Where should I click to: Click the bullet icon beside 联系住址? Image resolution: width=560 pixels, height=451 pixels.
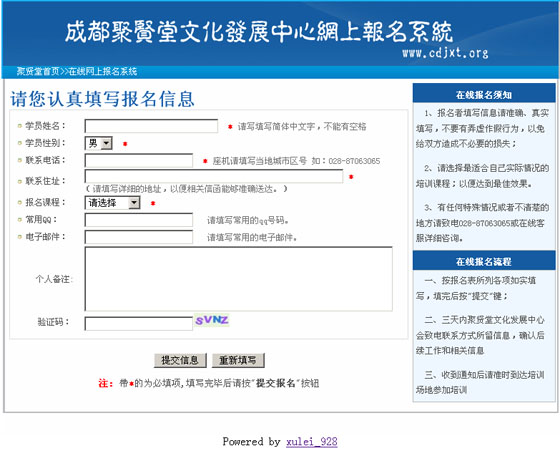point(20,181)
